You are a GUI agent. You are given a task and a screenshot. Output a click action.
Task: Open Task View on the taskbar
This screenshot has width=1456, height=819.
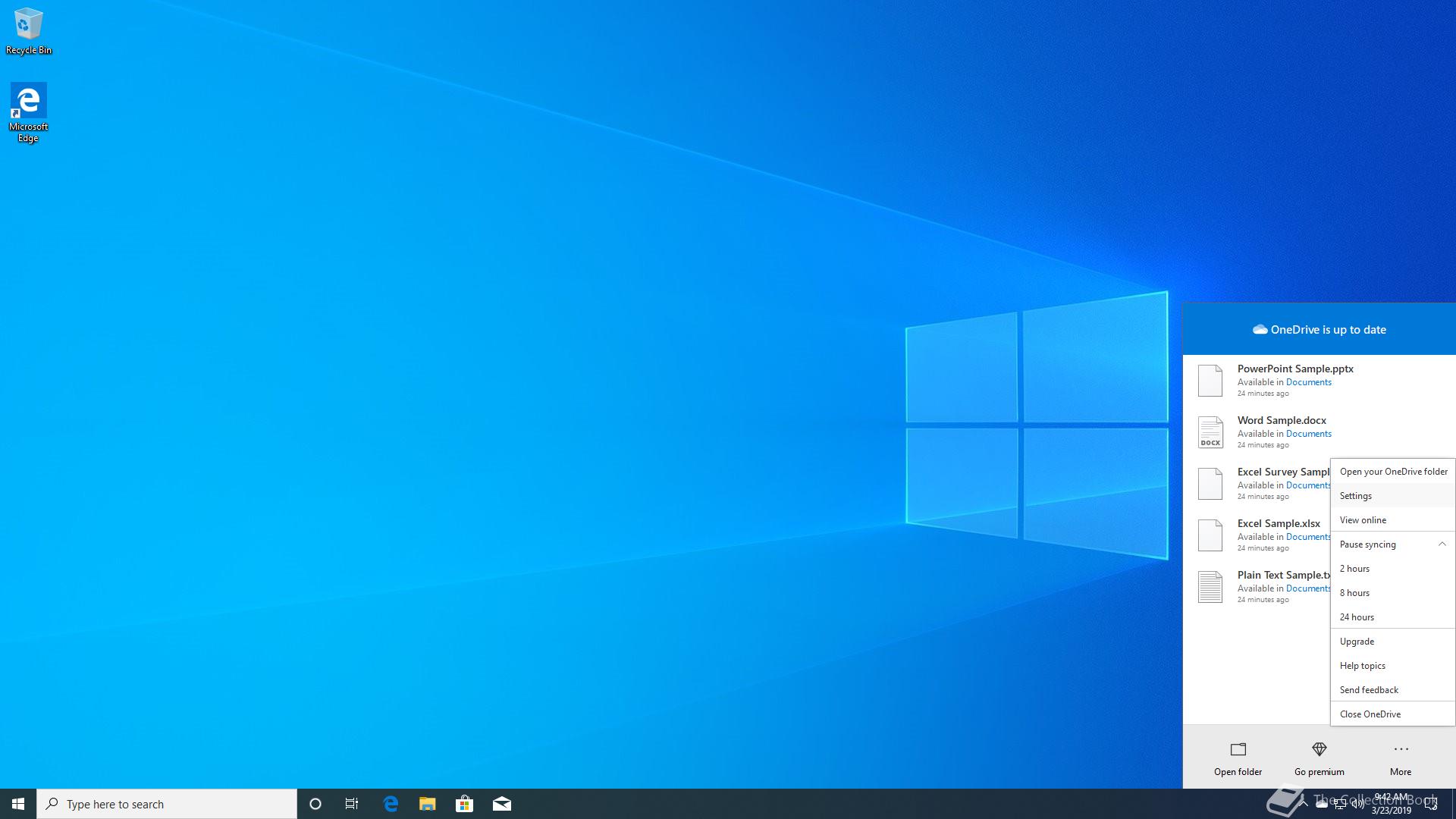pos(352,804)
